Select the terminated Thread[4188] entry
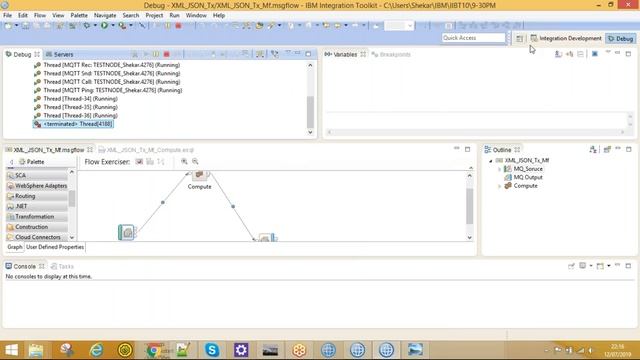The height and width of the screenshot is (360, 640). point(73,124)
